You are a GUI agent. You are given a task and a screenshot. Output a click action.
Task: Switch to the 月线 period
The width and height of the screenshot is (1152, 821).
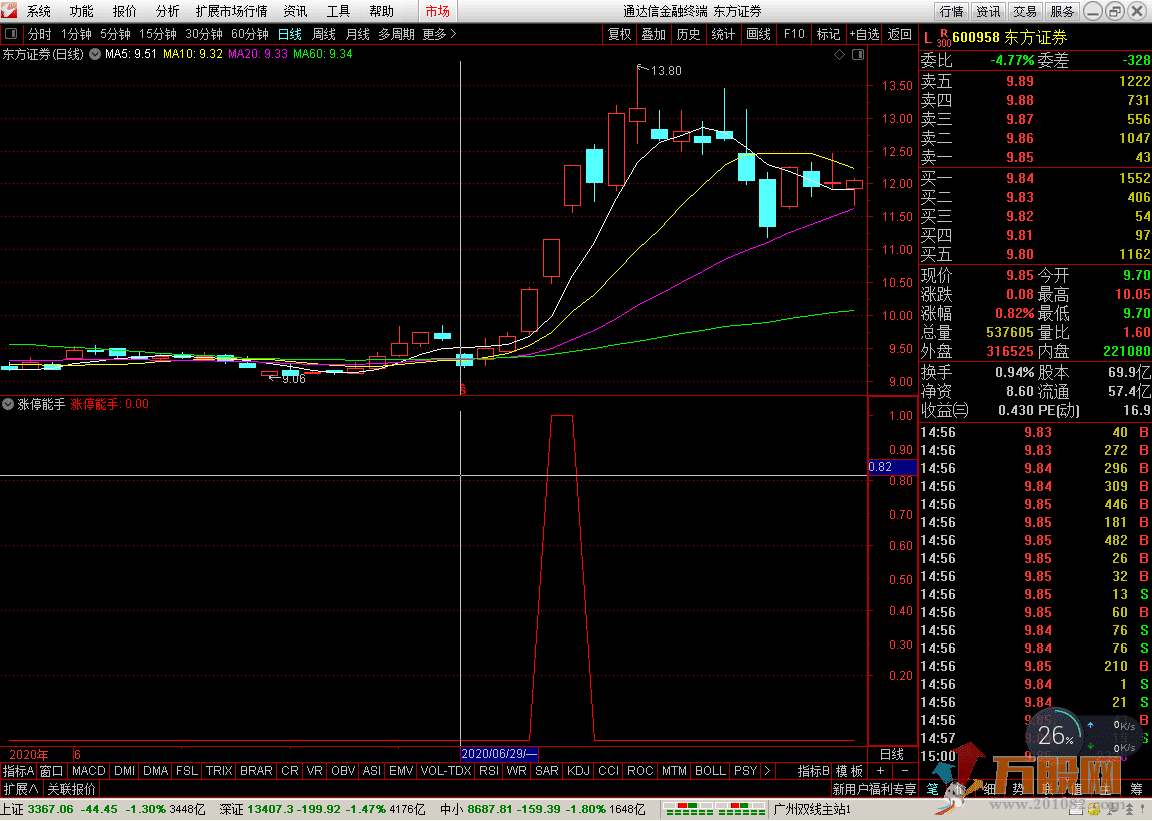coord(357,34)
